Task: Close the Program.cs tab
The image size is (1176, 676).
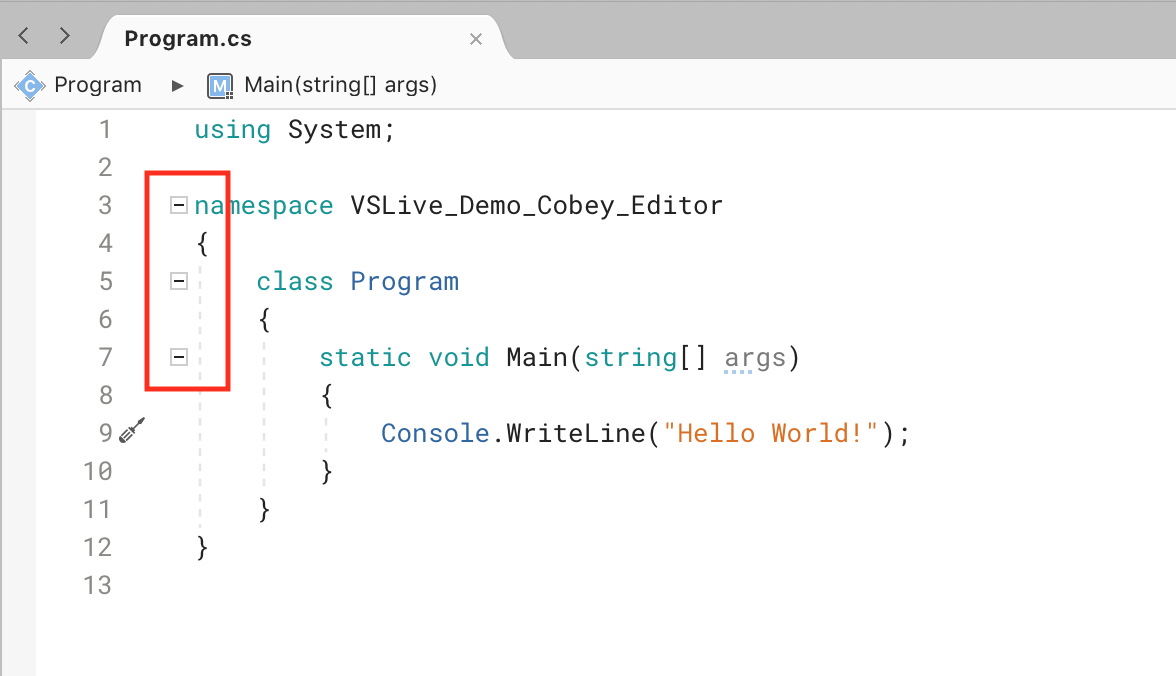Action: (476, 39)
